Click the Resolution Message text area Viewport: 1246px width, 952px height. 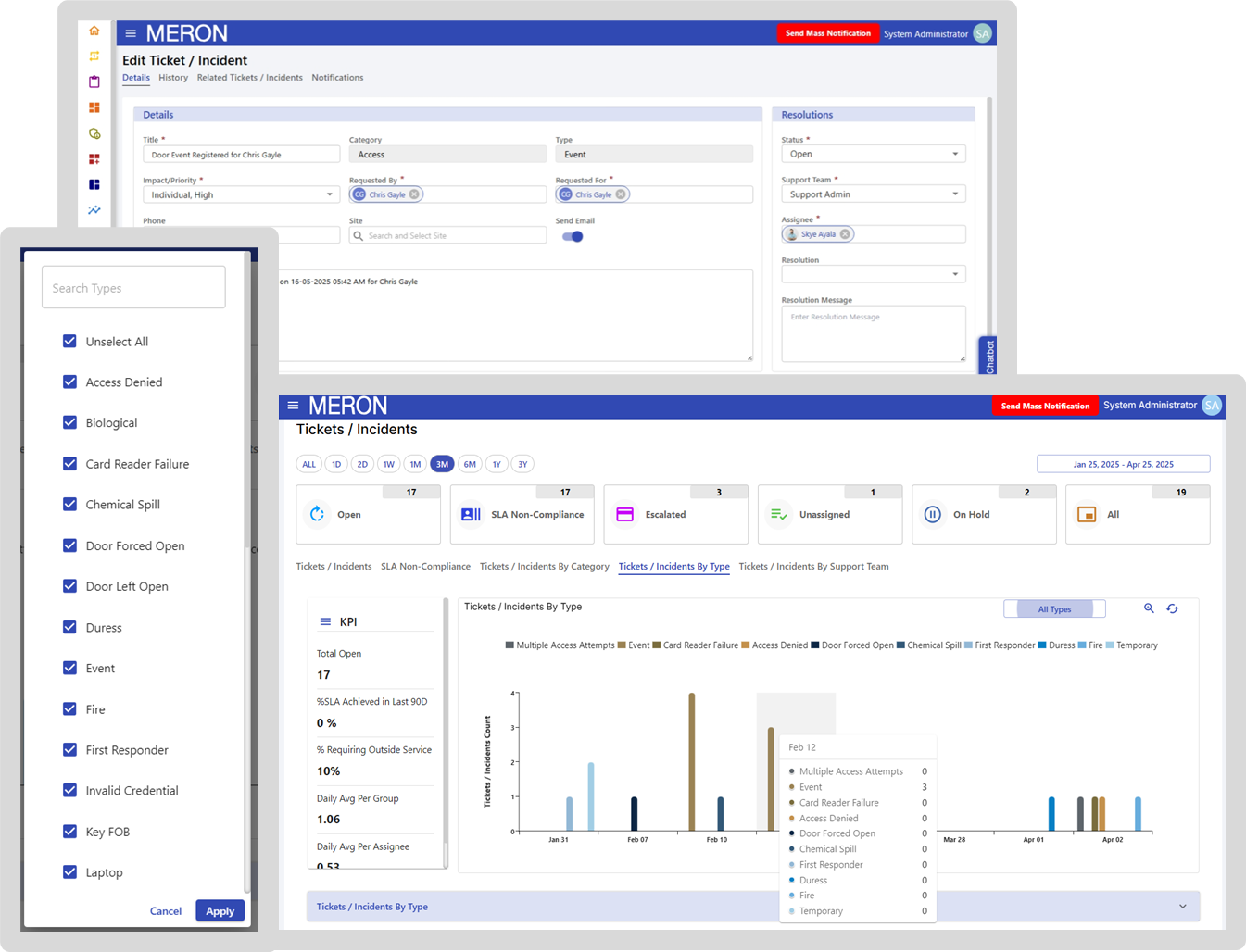click(x=873, y=333)
